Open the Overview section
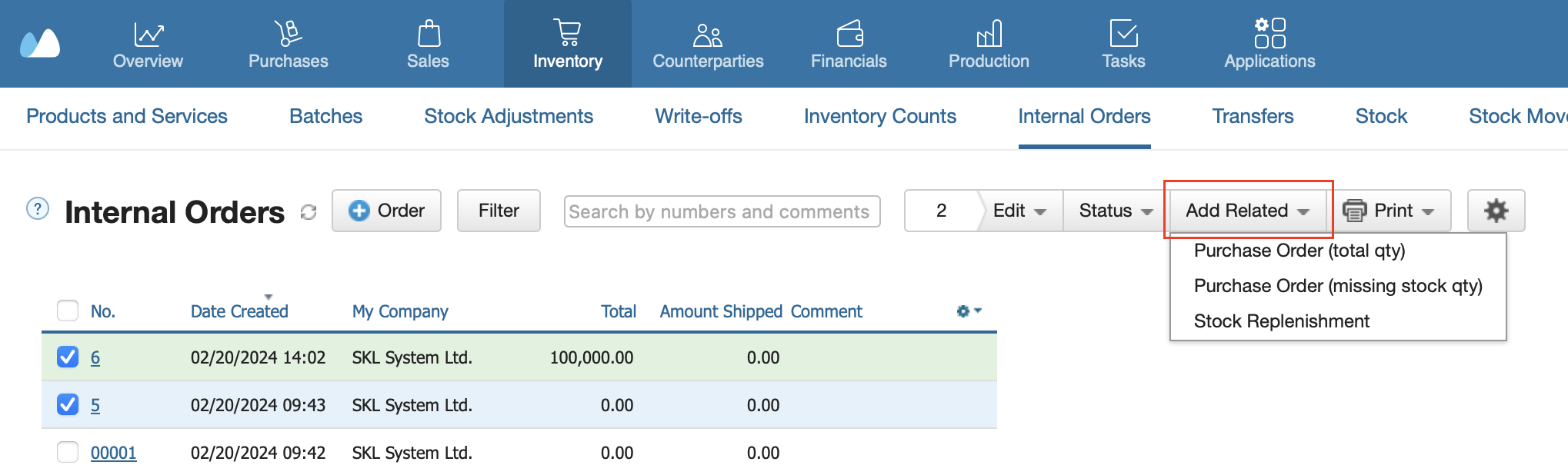 pos(148,45)
